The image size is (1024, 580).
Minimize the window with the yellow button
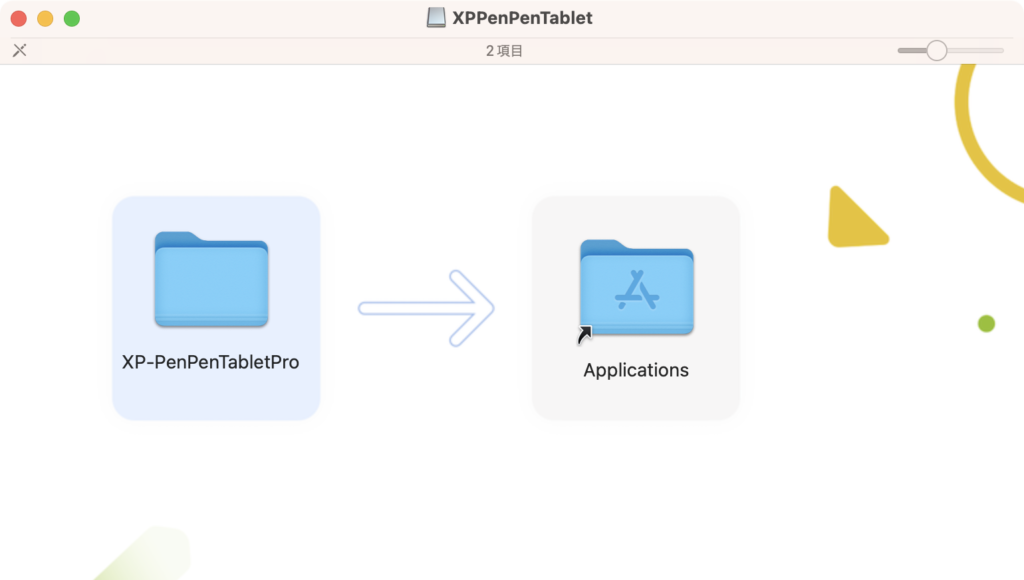[45, 18]
